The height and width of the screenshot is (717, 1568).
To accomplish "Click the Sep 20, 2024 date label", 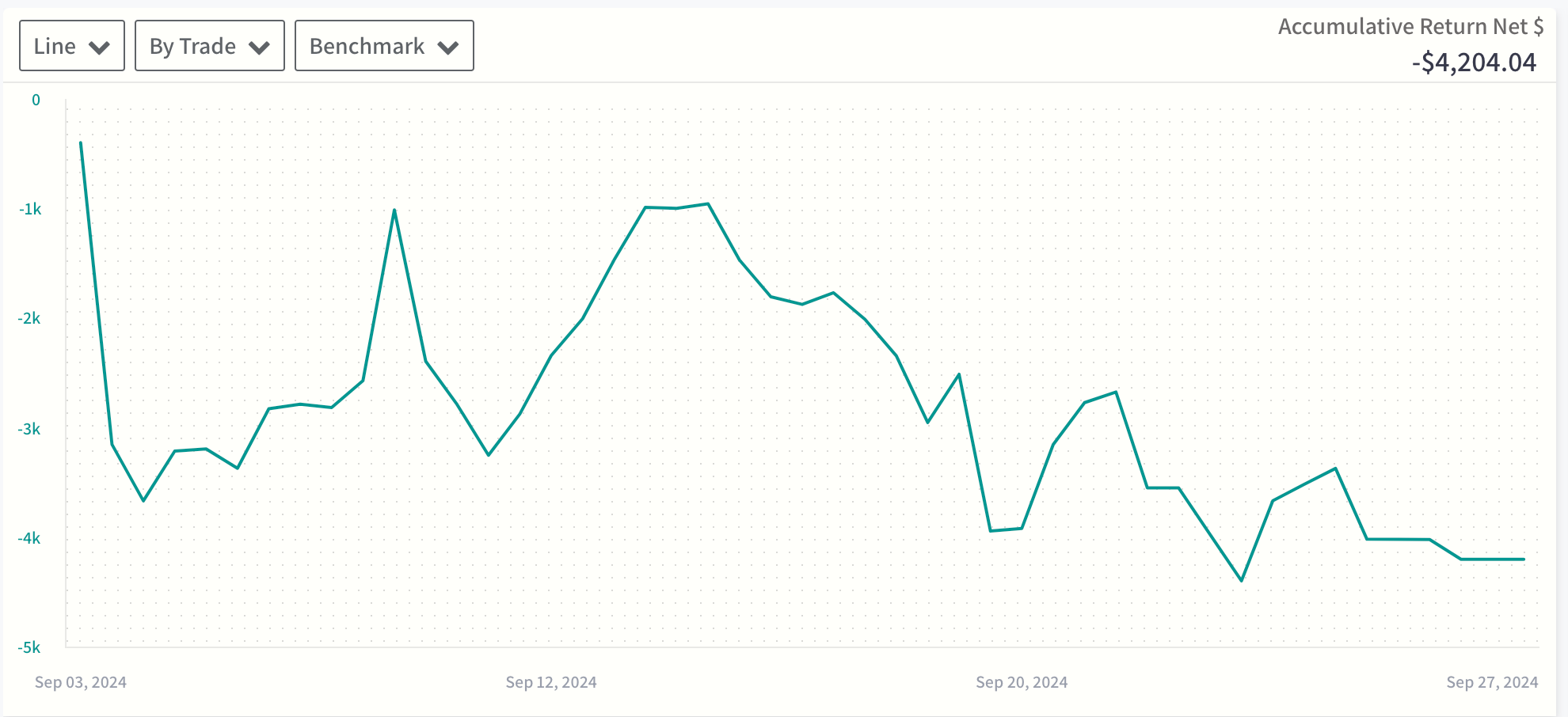I will (1022, 682).
